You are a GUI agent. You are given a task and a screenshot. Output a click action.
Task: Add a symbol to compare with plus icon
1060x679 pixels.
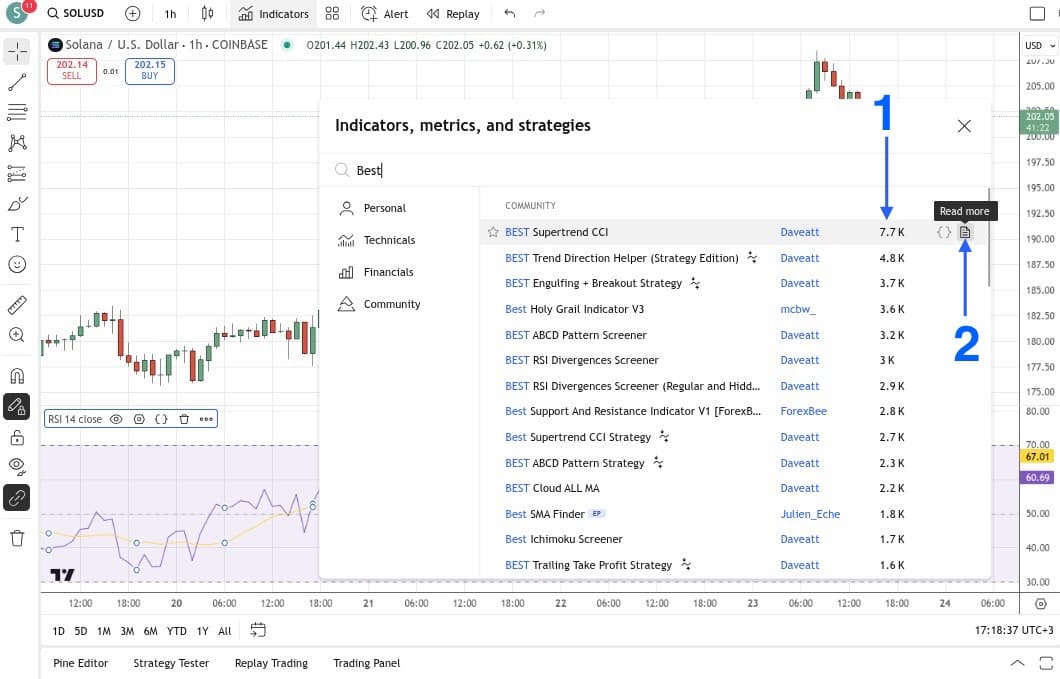(x=132, y=14)
